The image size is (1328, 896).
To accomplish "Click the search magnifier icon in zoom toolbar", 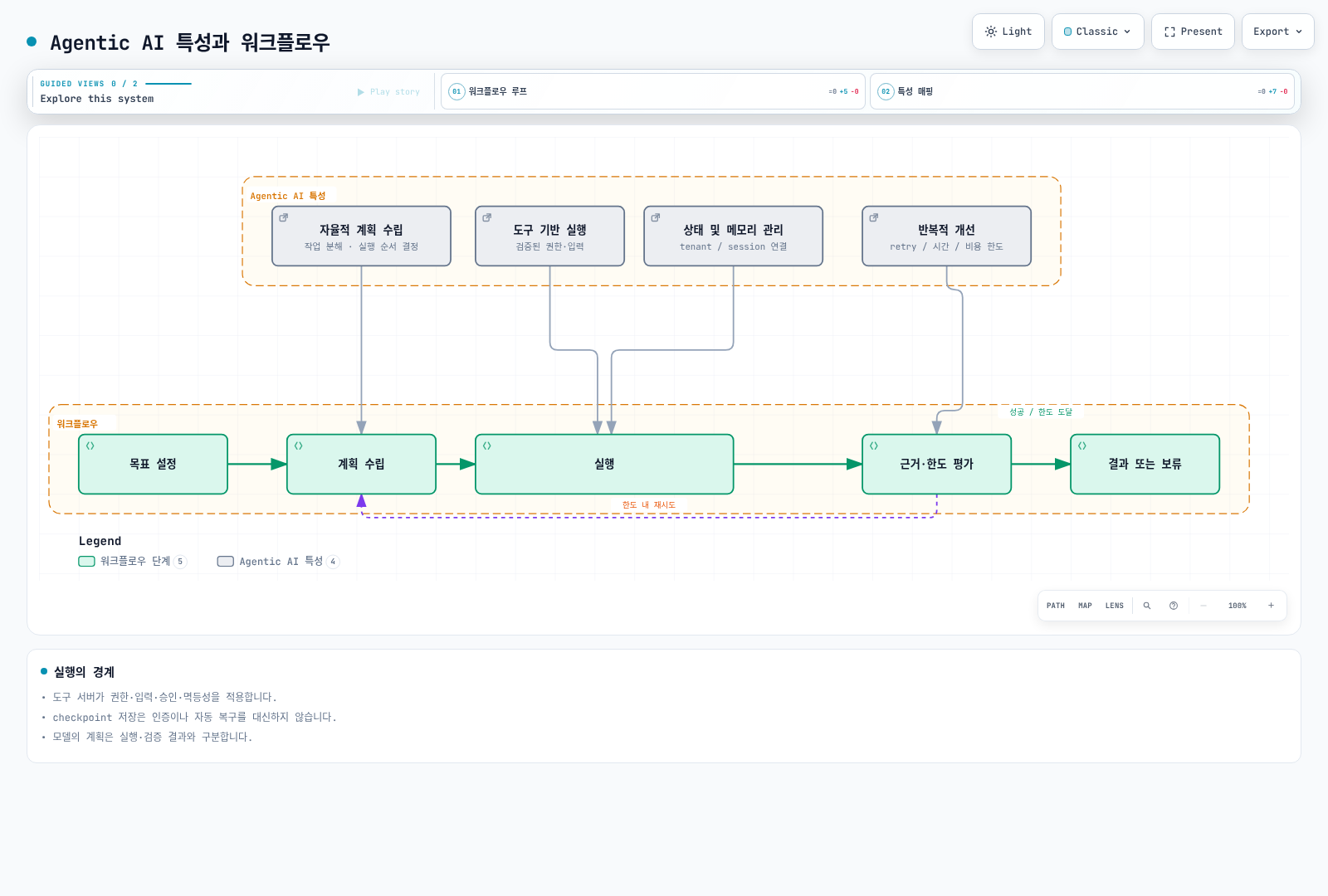I will pyautogui.click(x=1147, y=606).
